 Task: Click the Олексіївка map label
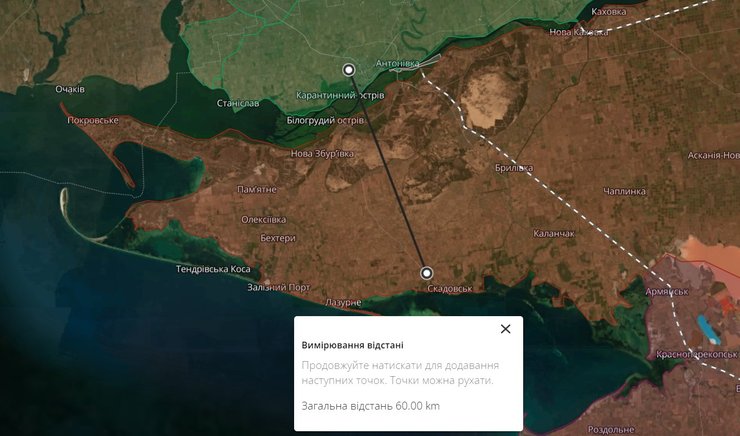(264, 219)
